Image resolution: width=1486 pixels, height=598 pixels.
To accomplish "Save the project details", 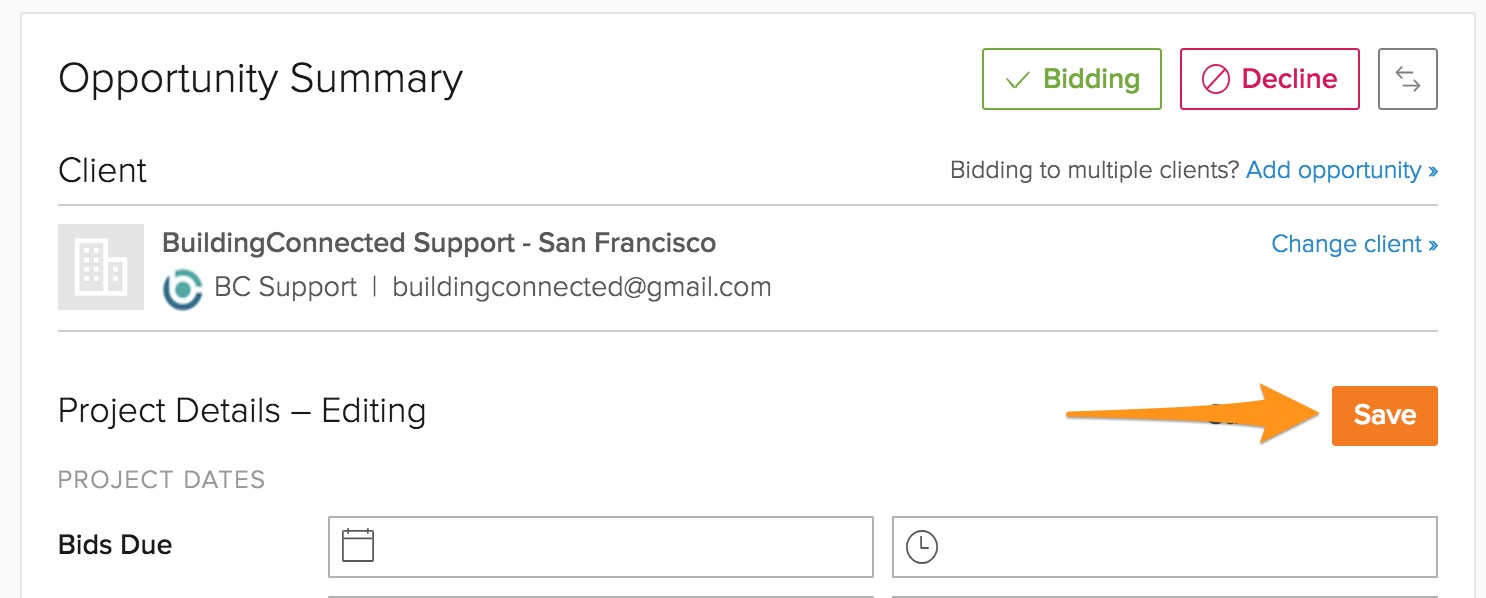I will click(1384, 415).
